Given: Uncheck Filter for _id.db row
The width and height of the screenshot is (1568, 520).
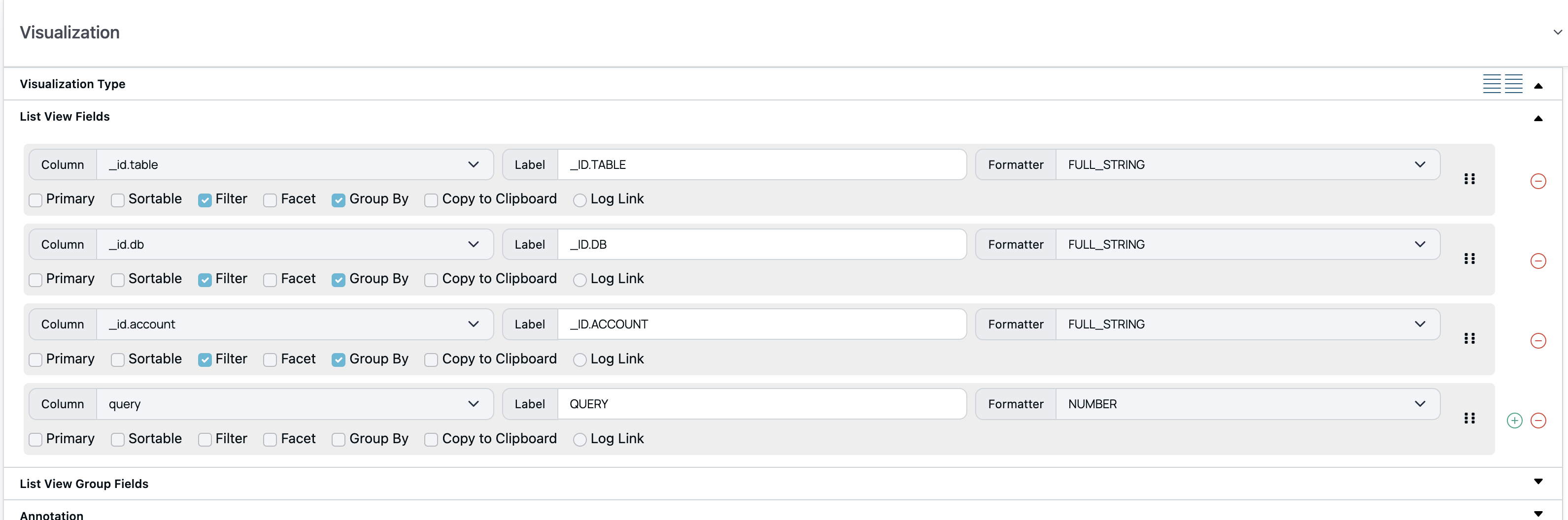Looking at the screenshot, I should [x=205, y=280].
